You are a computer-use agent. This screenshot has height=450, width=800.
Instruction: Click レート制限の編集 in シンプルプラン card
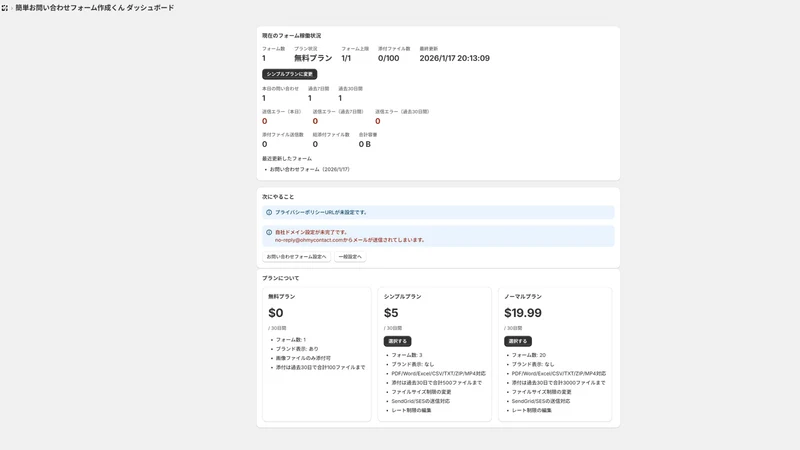click(x=411, y=410)
